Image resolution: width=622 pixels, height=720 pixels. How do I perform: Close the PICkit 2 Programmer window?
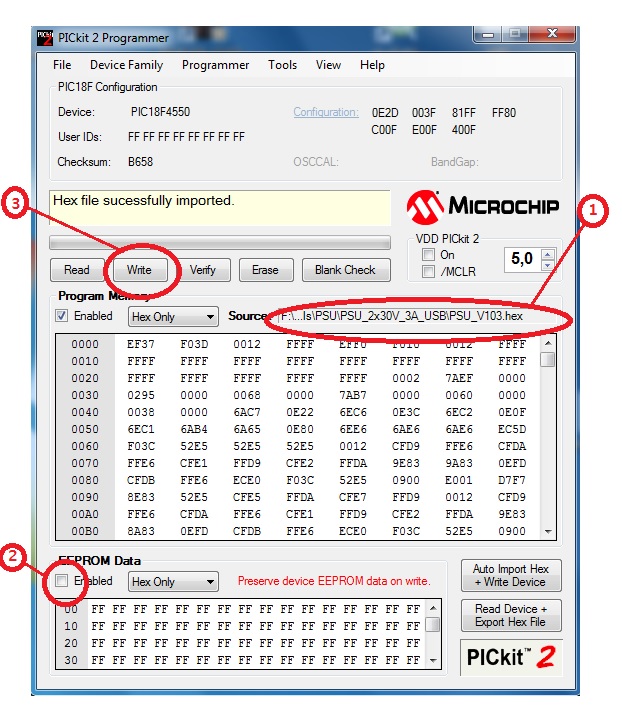[x=552, y=34]
